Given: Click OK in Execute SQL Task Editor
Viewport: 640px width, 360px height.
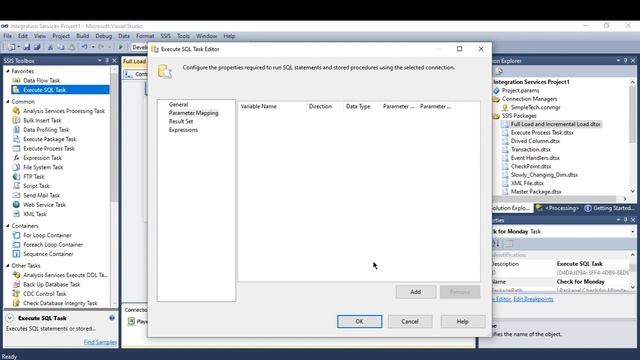Looking at the screenshot, I should pos(359,321).
